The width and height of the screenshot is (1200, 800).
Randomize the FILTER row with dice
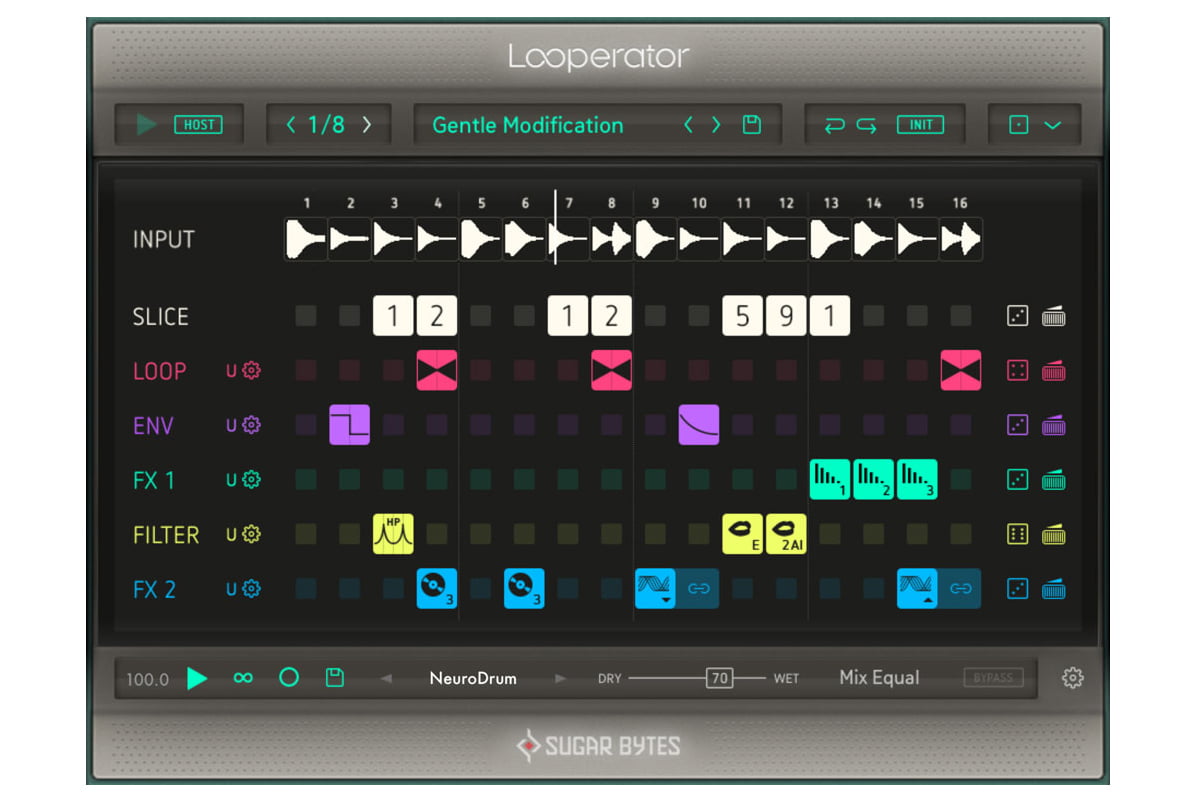[x=1017, y=535]
